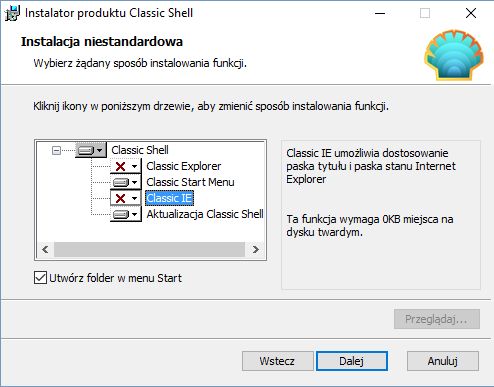Collapse the Classic Shell tree node
This screenshot has height=387, width=494.
[56, 150]
